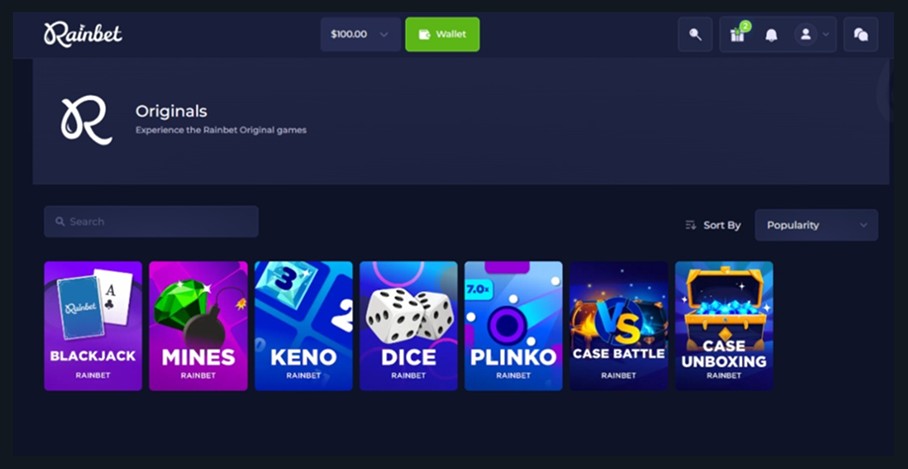The height and width of the screenshot is (469, 908).
Task: Launch the Mines game tile
Action: tap(198, 326)
